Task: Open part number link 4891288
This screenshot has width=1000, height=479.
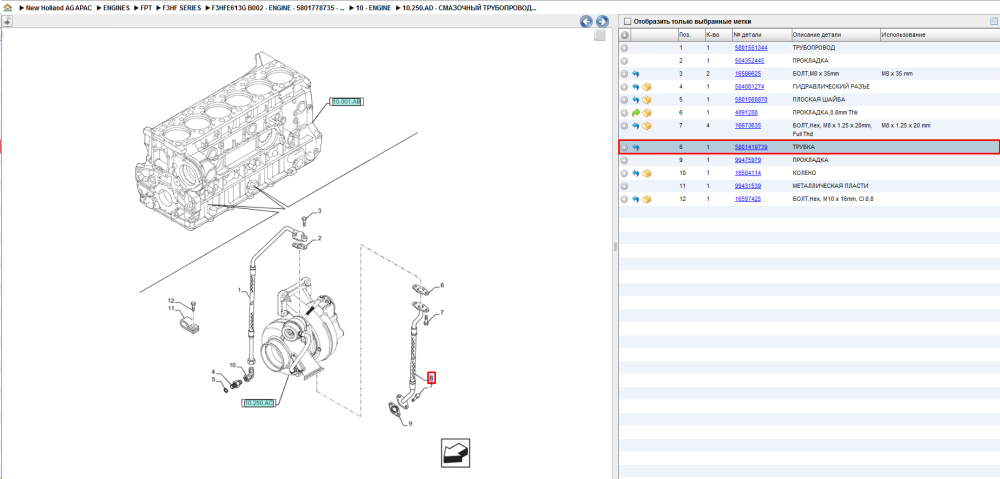Action: click(x=746, y=113)
